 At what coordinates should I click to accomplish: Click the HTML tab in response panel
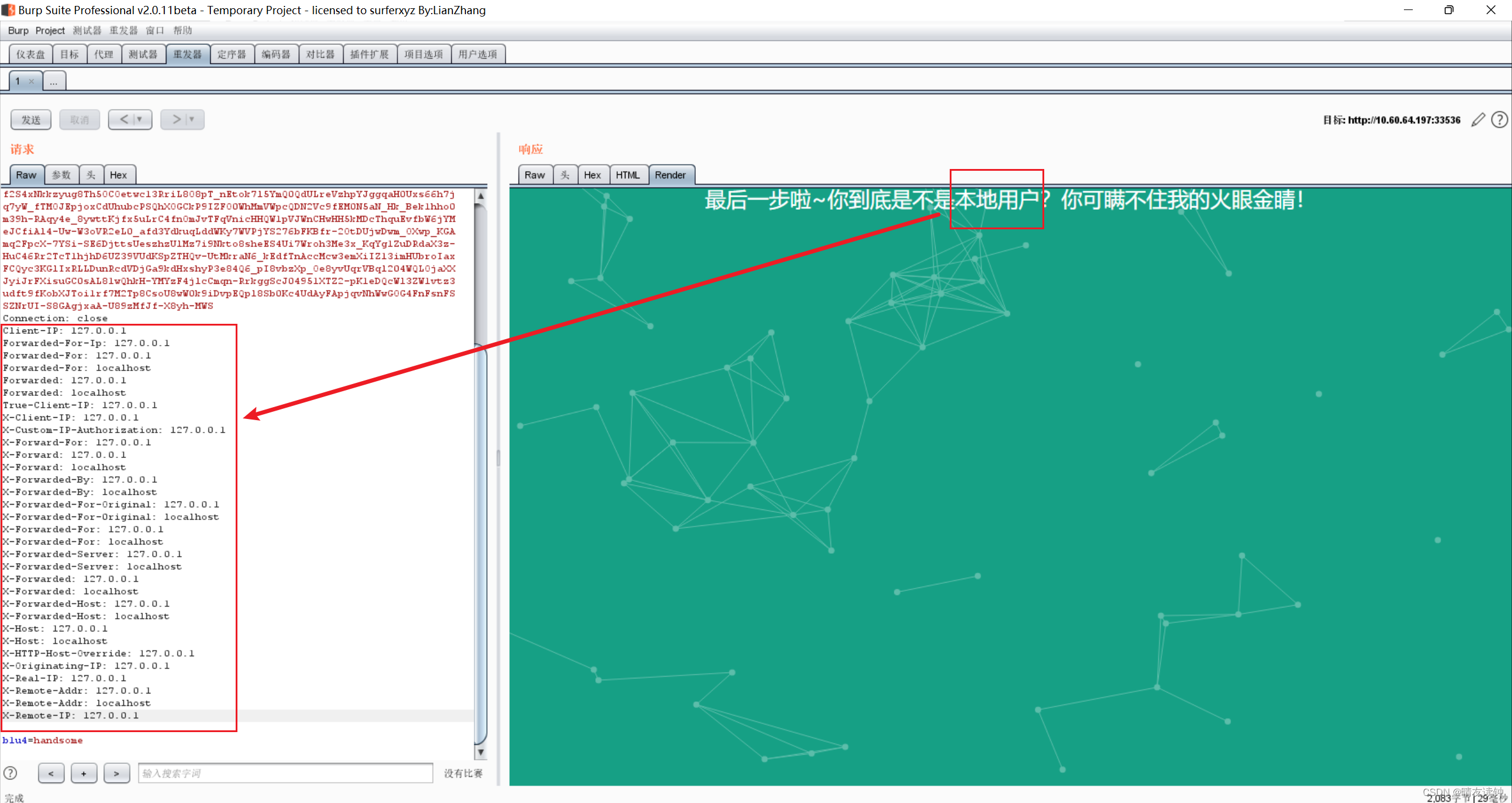626,175
